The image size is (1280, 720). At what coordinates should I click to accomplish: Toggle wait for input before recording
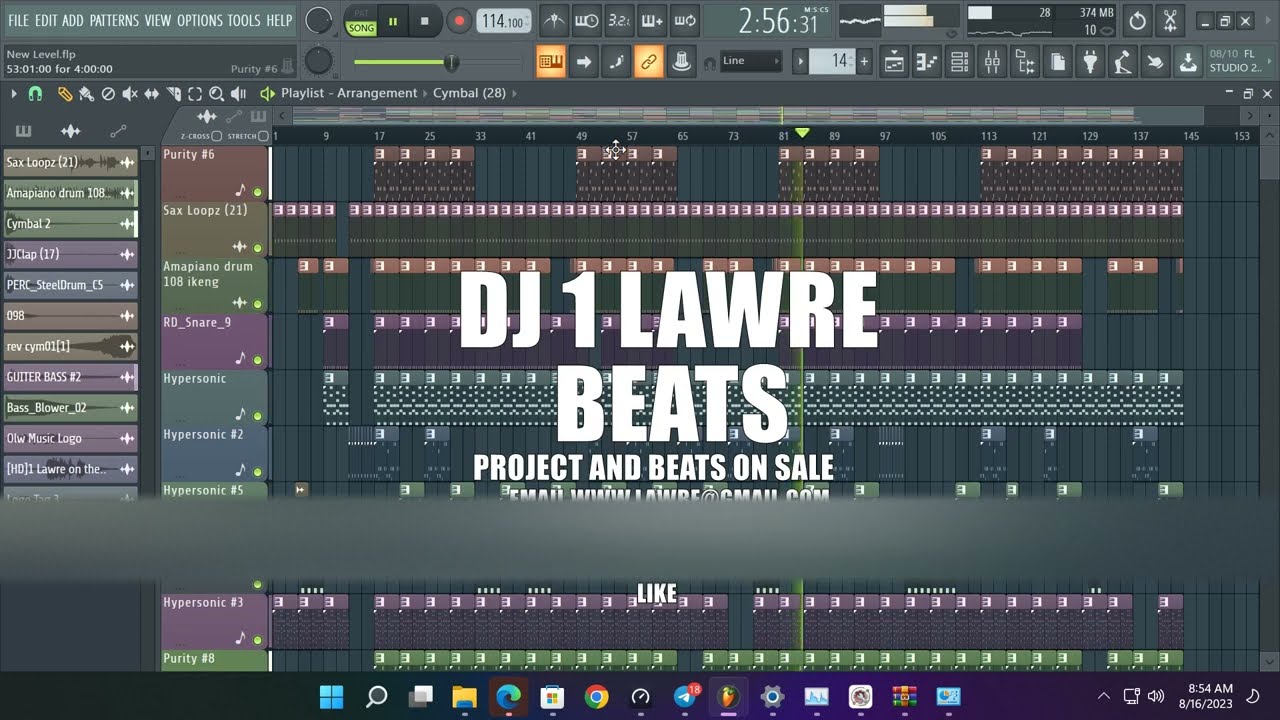pyautogui.click(x=586, y=20)
